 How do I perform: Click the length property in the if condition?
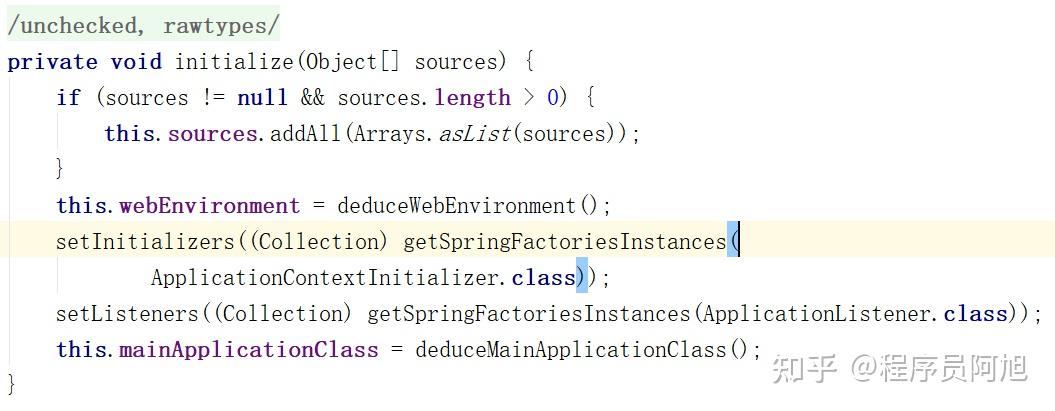(x=472, y=98)
